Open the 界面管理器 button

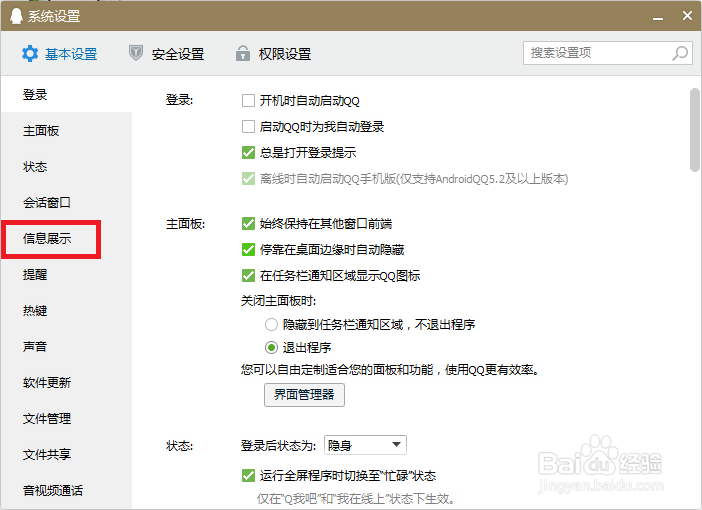(304, 394)
